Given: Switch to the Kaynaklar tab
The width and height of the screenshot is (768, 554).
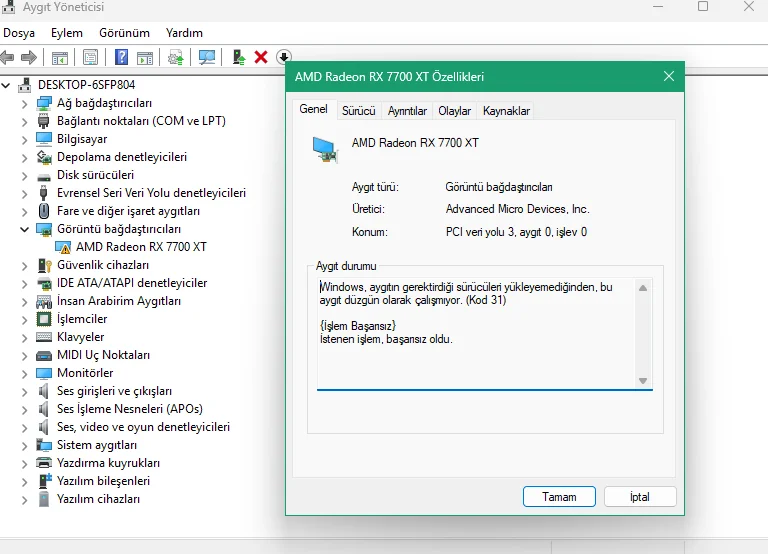Looking at the screenshot, I should click(x=506, y=111).
